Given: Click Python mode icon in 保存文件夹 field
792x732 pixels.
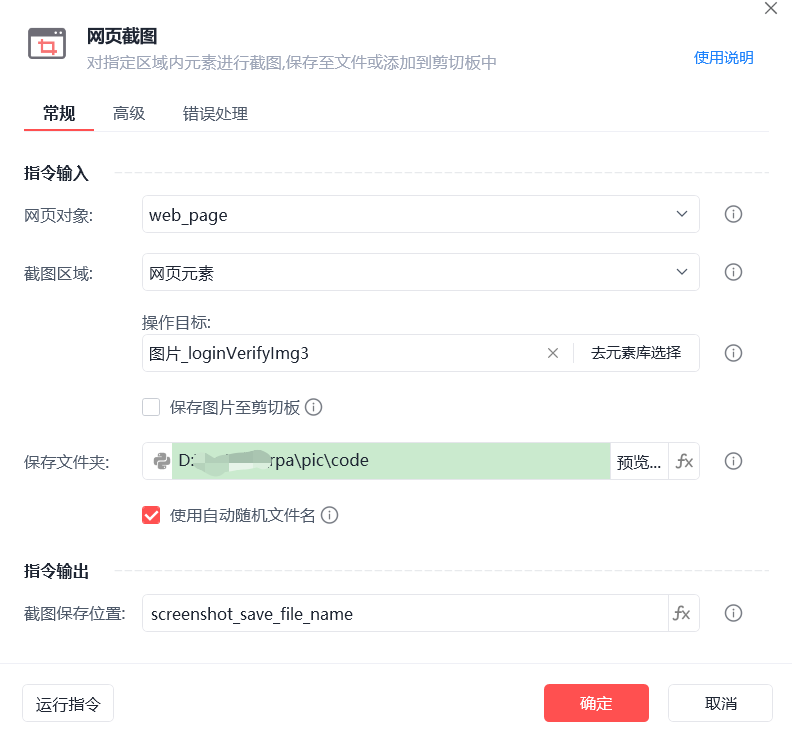Looking at the screenshot, I should (x=160, y=461).
